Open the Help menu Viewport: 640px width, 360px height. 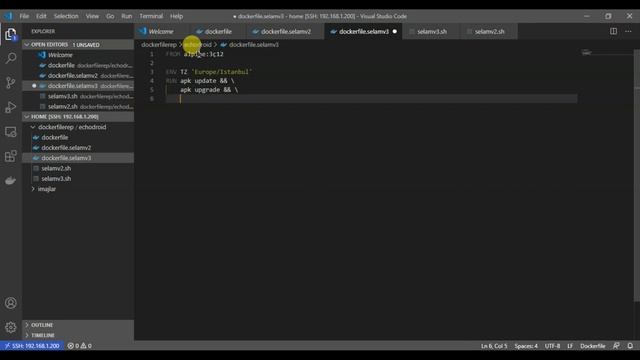coord(176,16)
